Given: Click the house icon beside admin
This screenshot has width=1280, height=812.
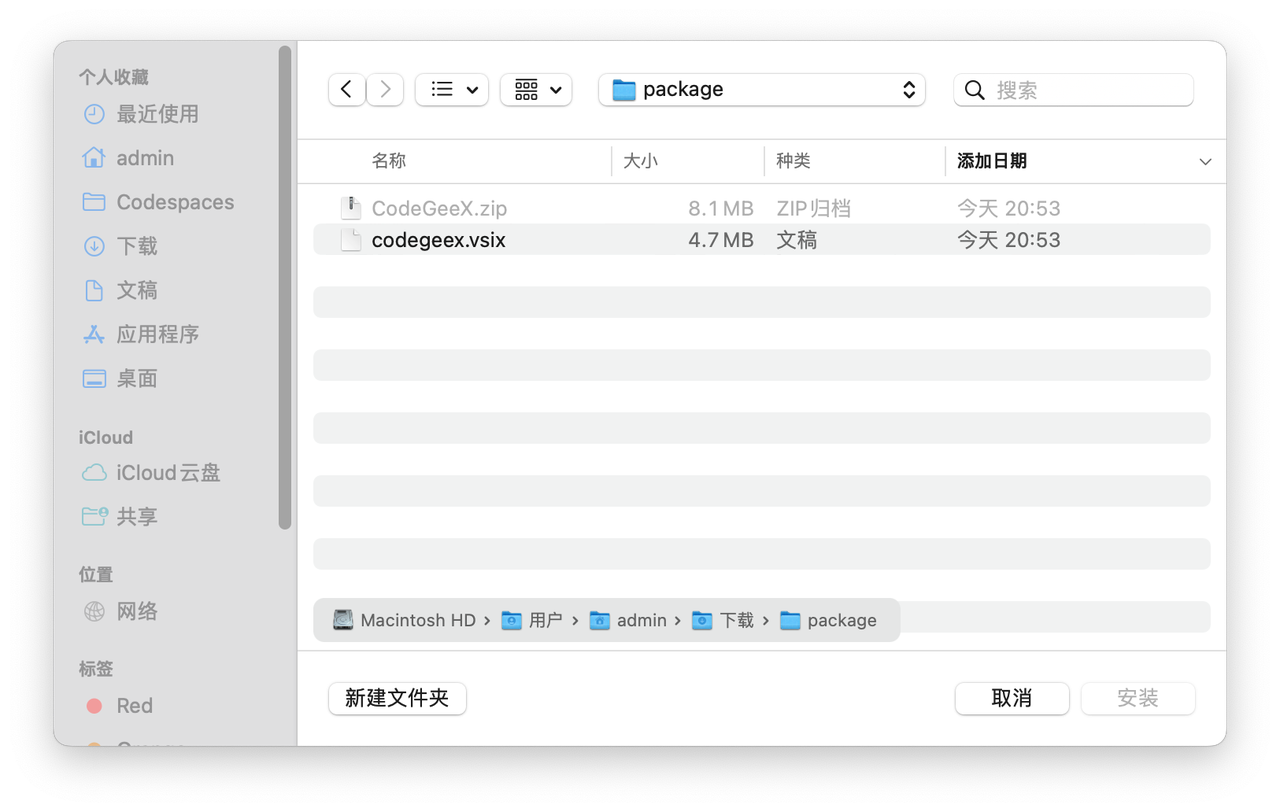Looking at the screenshot, I should (x=94, y=158).
